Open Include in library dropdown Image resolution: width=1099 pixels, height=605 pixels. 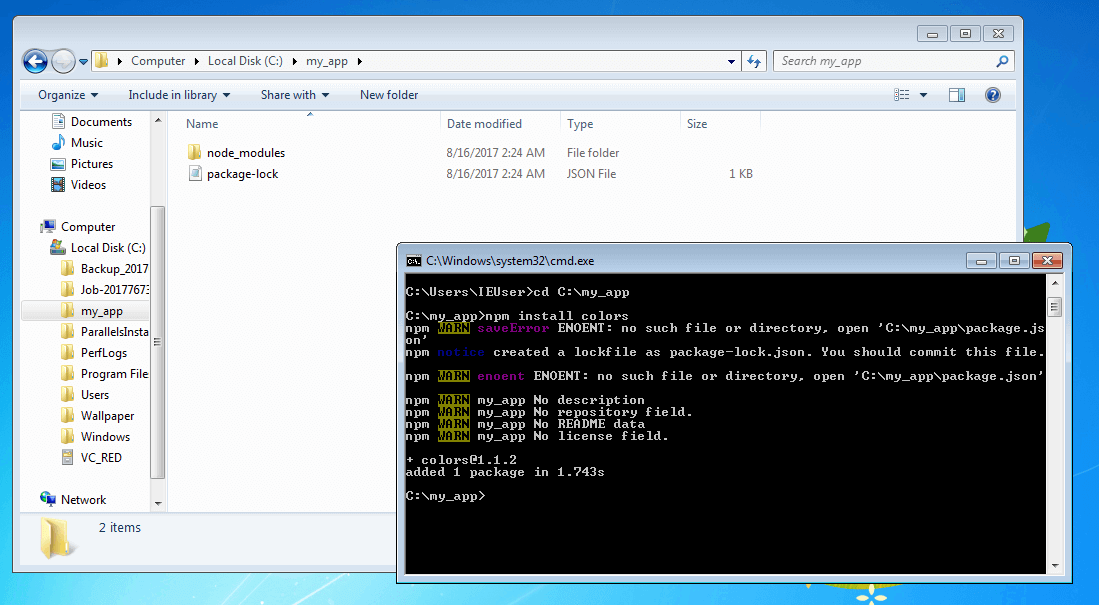179,95
